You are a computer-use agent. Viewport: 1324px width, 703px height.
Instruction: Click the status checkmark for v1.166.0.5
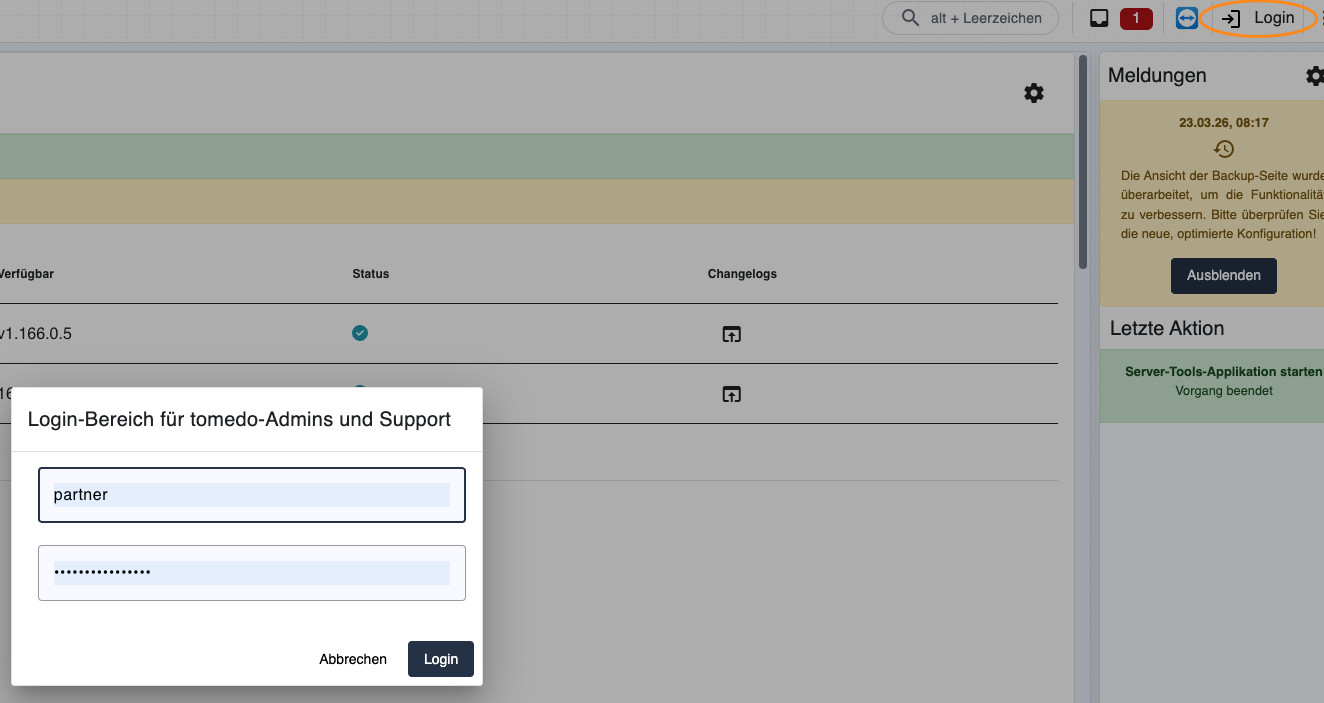(x=360, y=333)
